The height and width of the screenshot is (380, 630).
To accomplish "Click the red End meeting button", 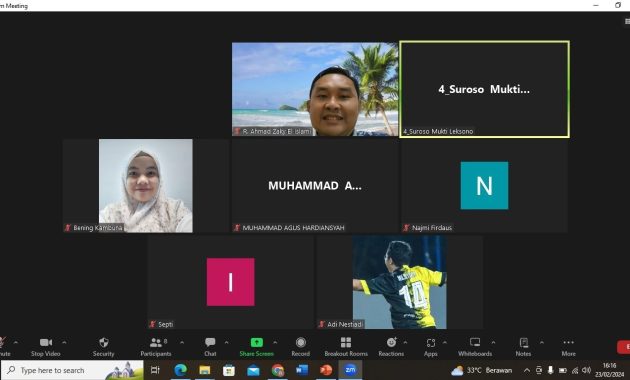I will (x=624, y=347).
